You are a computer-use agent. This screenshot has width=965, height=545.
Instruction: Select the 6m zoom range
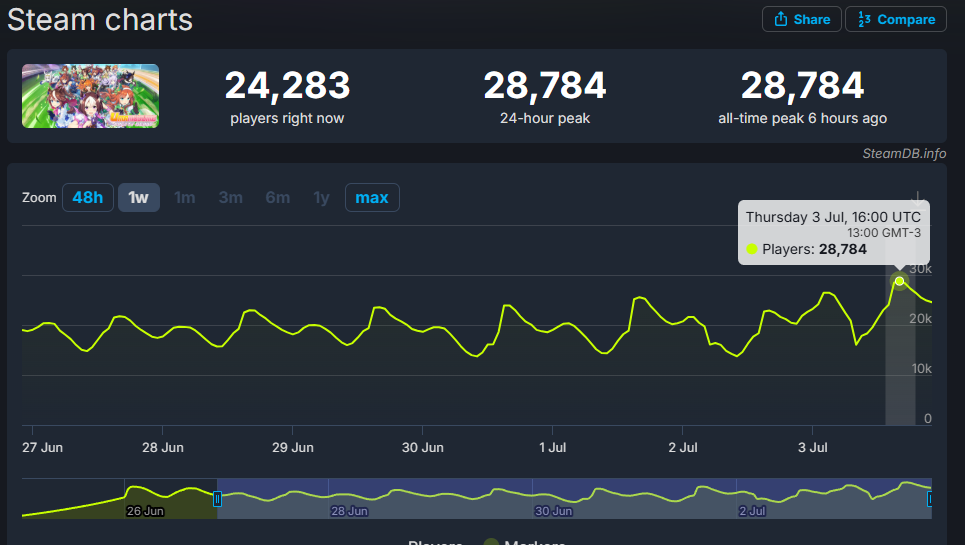click(x=278, y=197)
